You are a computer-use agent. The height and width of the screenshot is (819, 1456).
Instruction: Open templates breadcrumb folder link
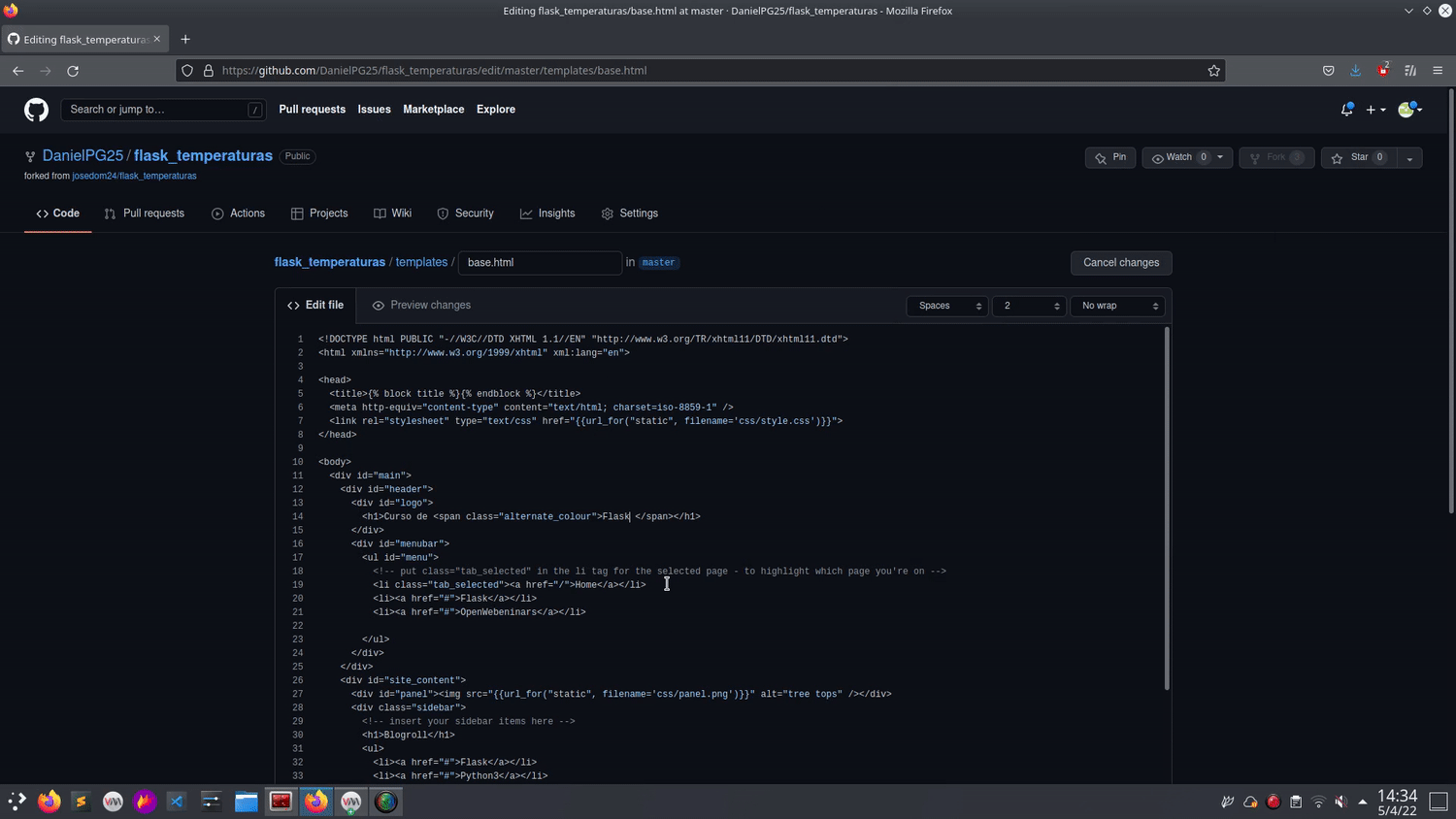click(421, 263)
